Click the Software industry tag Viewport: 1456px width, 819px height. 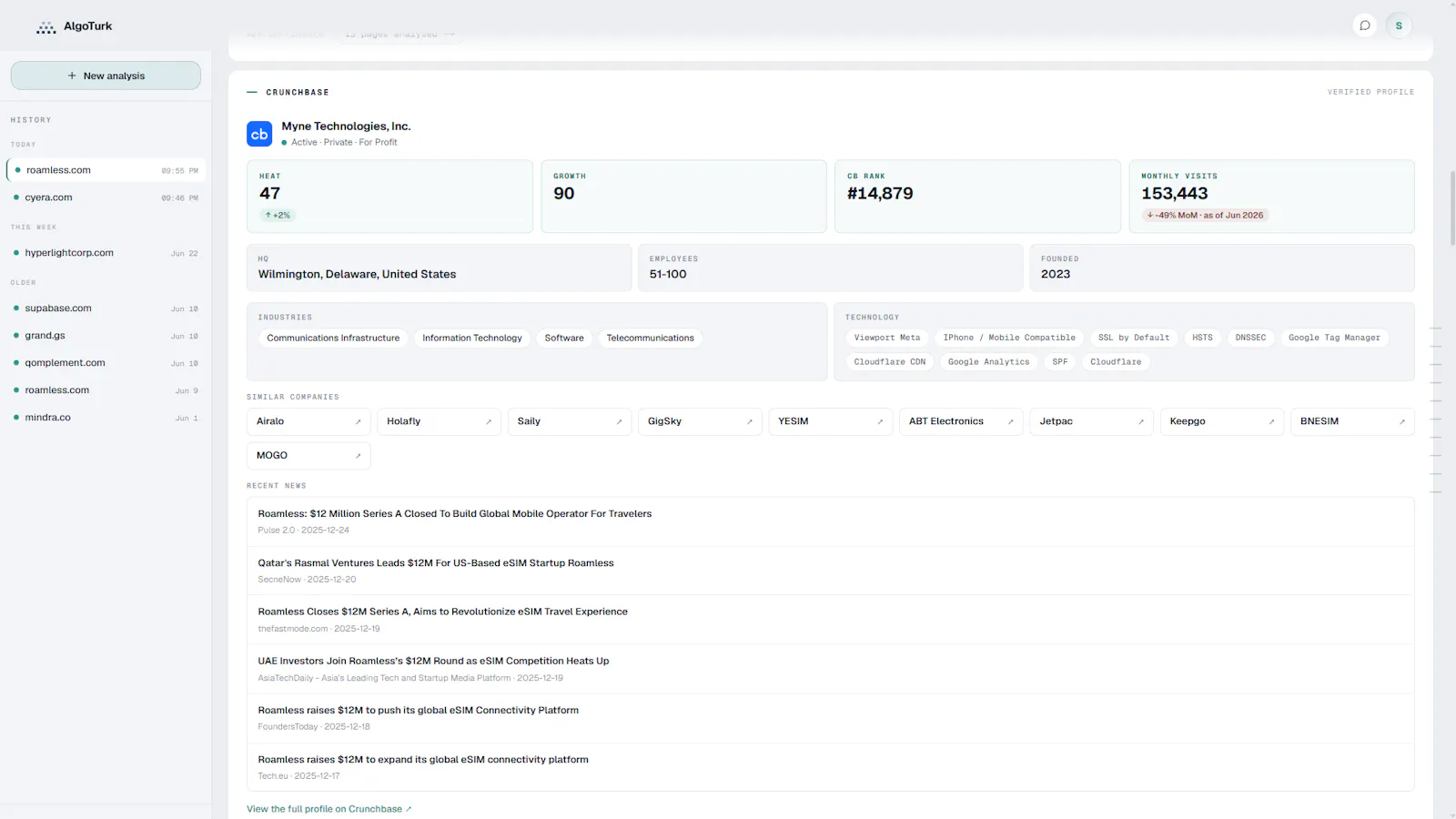(x=564, y=339)
